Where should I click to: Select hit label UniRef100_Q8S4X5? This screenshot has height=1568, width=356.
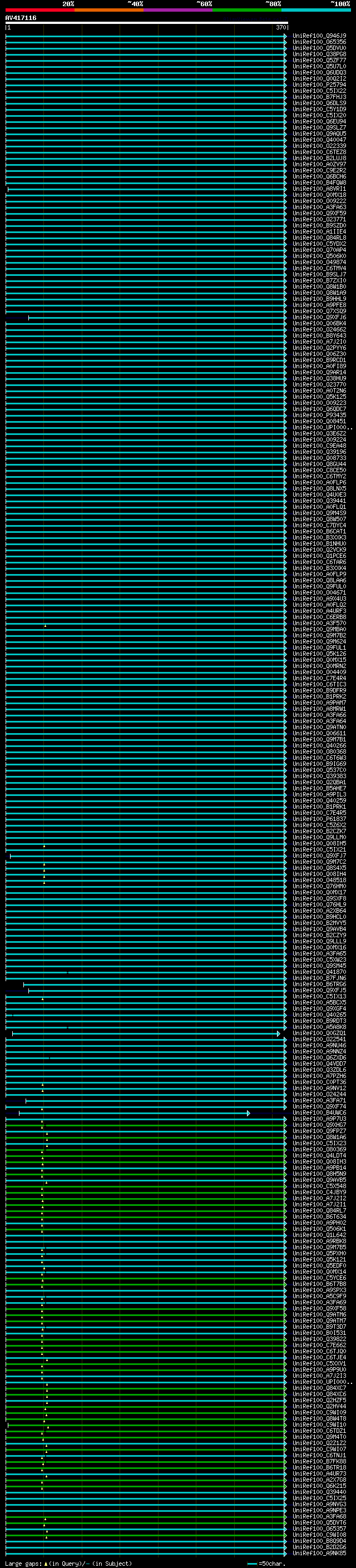(x=319, y=867)
